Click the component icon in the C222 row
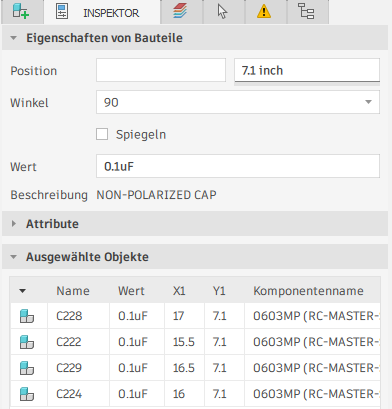The width and height of the screenshot is (392, 409). click(27, 342)
